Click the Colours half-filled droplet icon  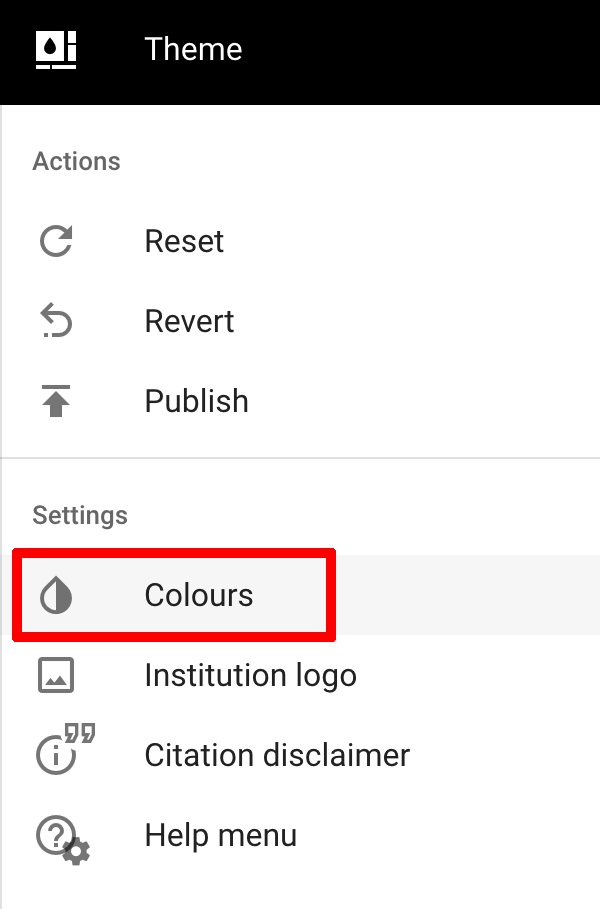[x=56, y=595]
